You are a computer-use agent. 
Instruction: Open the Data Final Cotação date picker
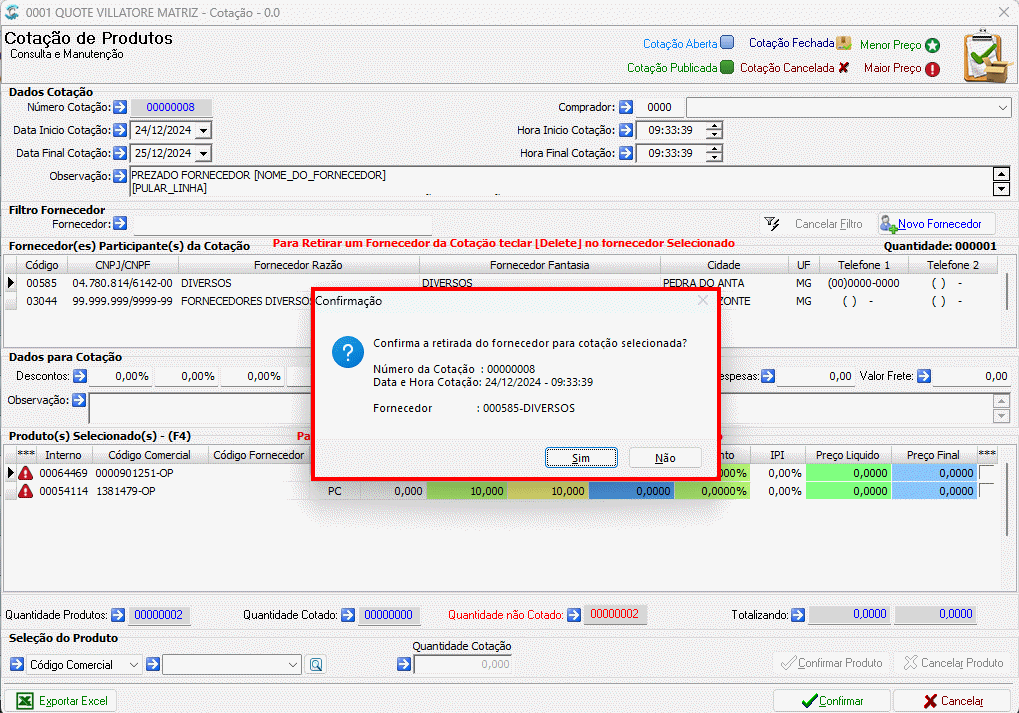click(x=203, y=153)
